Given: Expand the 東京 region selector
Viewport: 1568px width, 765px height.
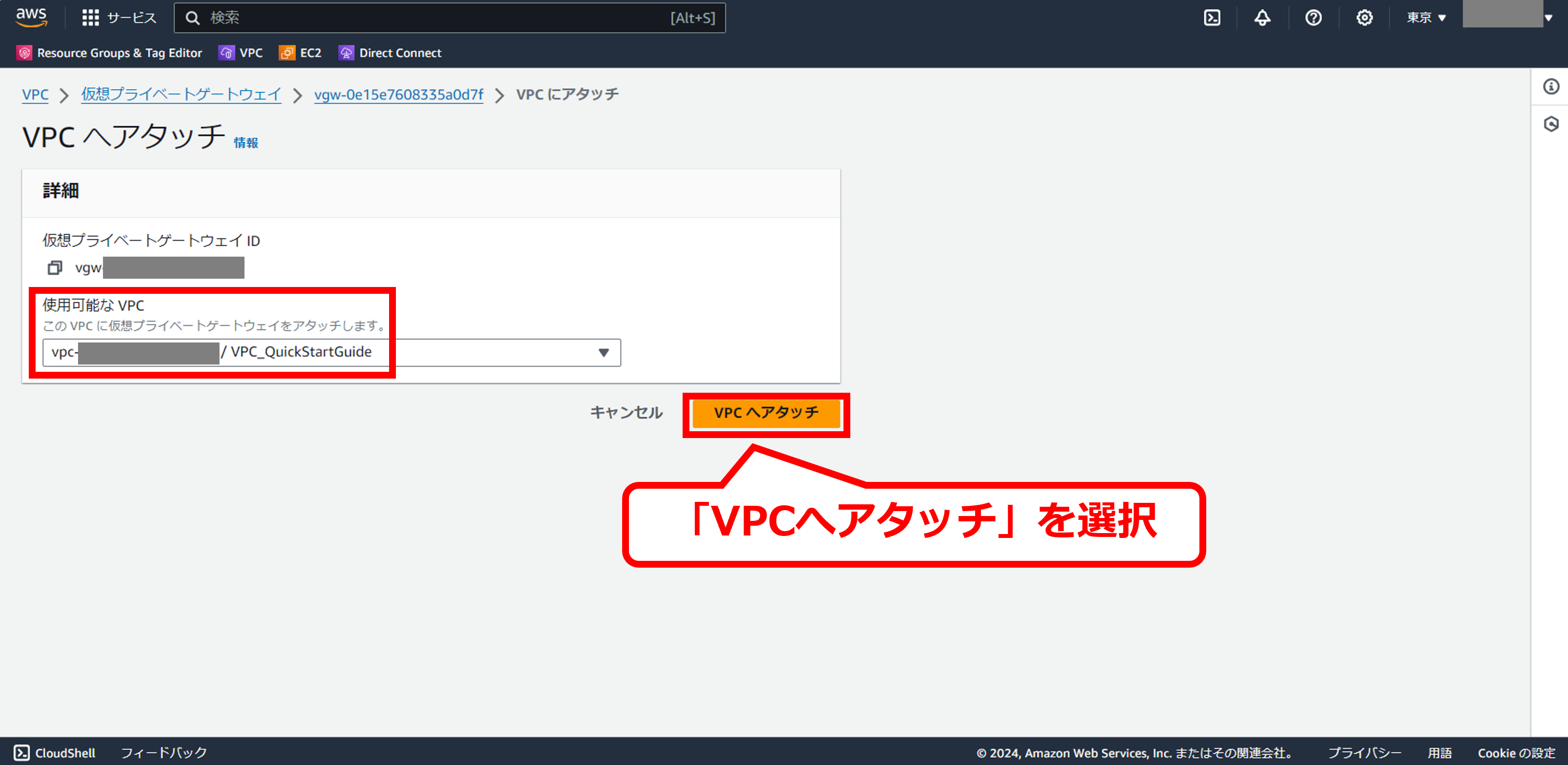Looking at the screenshot, I should click(x=1426, y=18).
